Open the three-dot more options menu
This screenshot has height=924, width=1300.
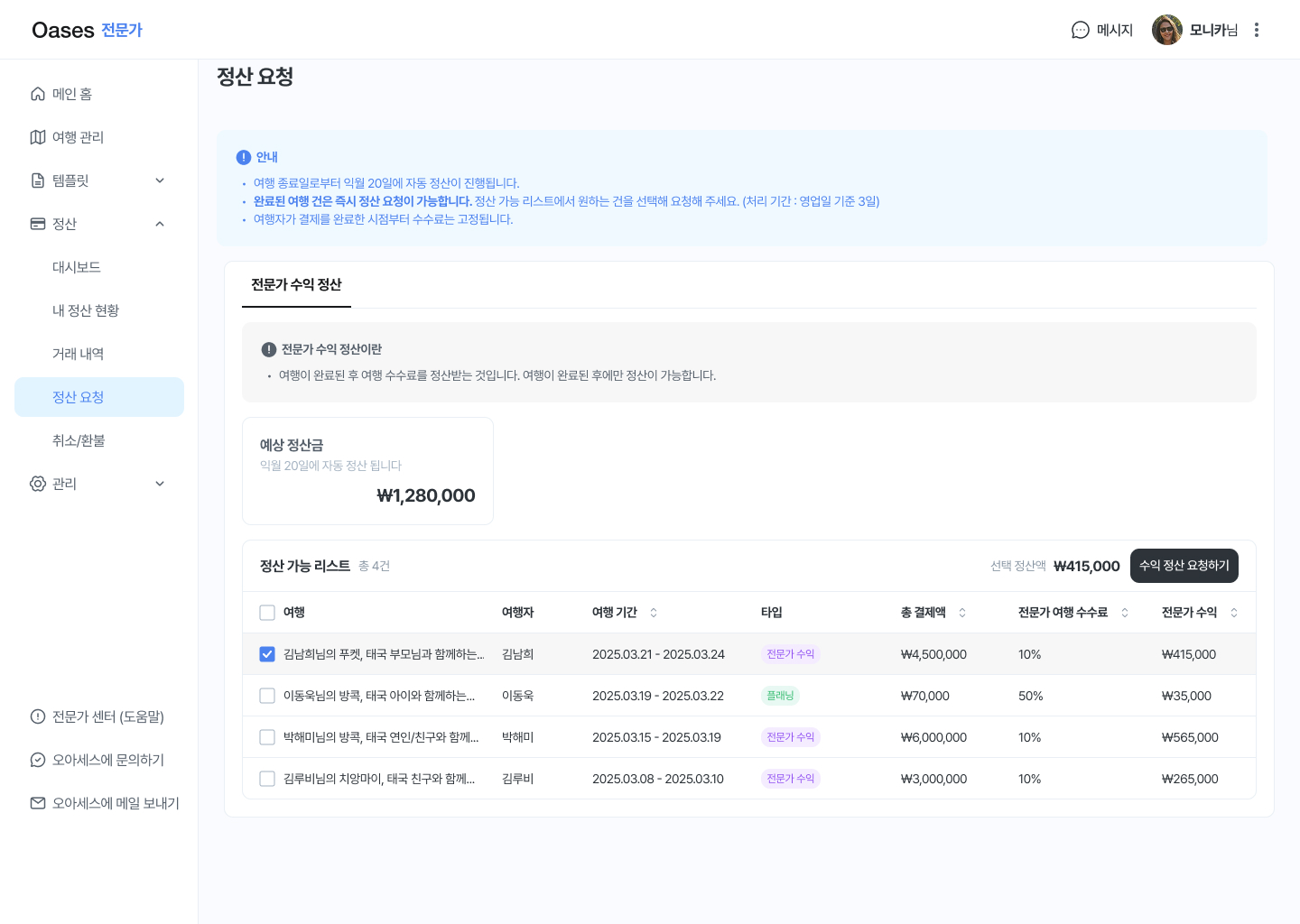pos(1256,30)
